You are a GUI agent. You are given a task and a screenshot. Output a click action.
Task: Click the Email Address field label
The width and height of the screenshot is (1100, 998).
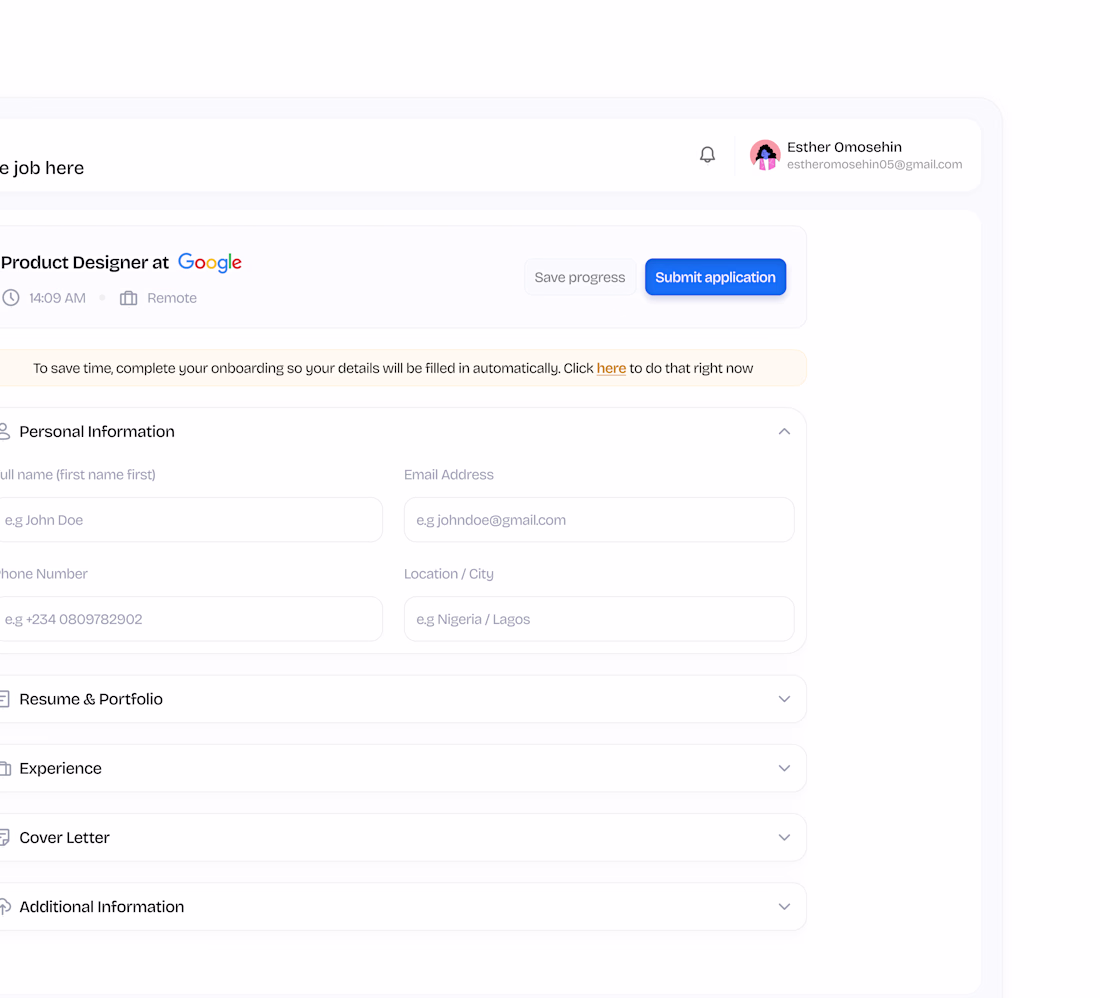(x=449, y=475)
